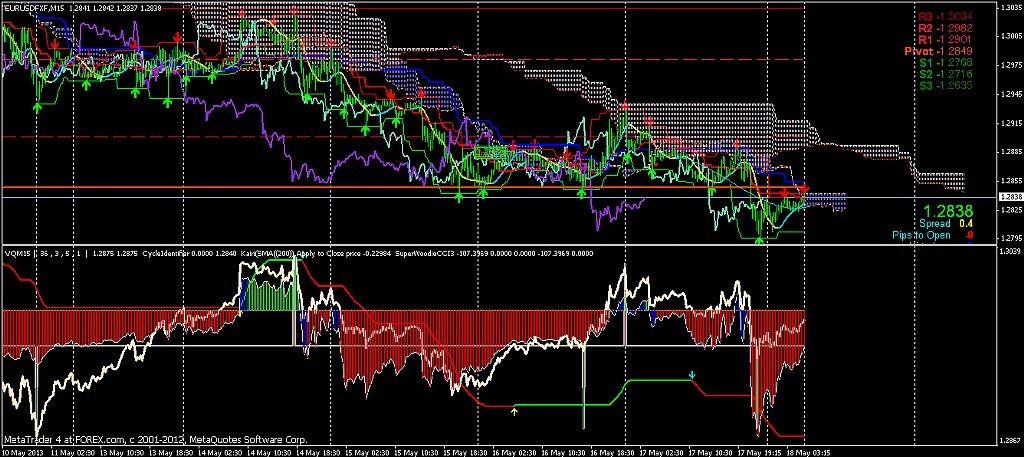
Task: Click the 1.2915 price axis label
Action: click(1010, 123)
